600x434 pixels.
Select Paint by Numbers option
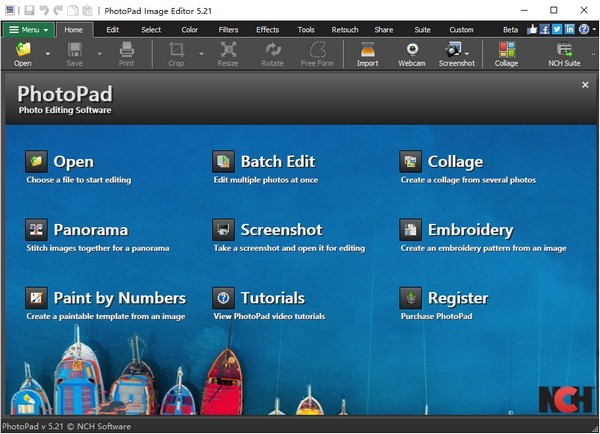[x=119, y=298]
